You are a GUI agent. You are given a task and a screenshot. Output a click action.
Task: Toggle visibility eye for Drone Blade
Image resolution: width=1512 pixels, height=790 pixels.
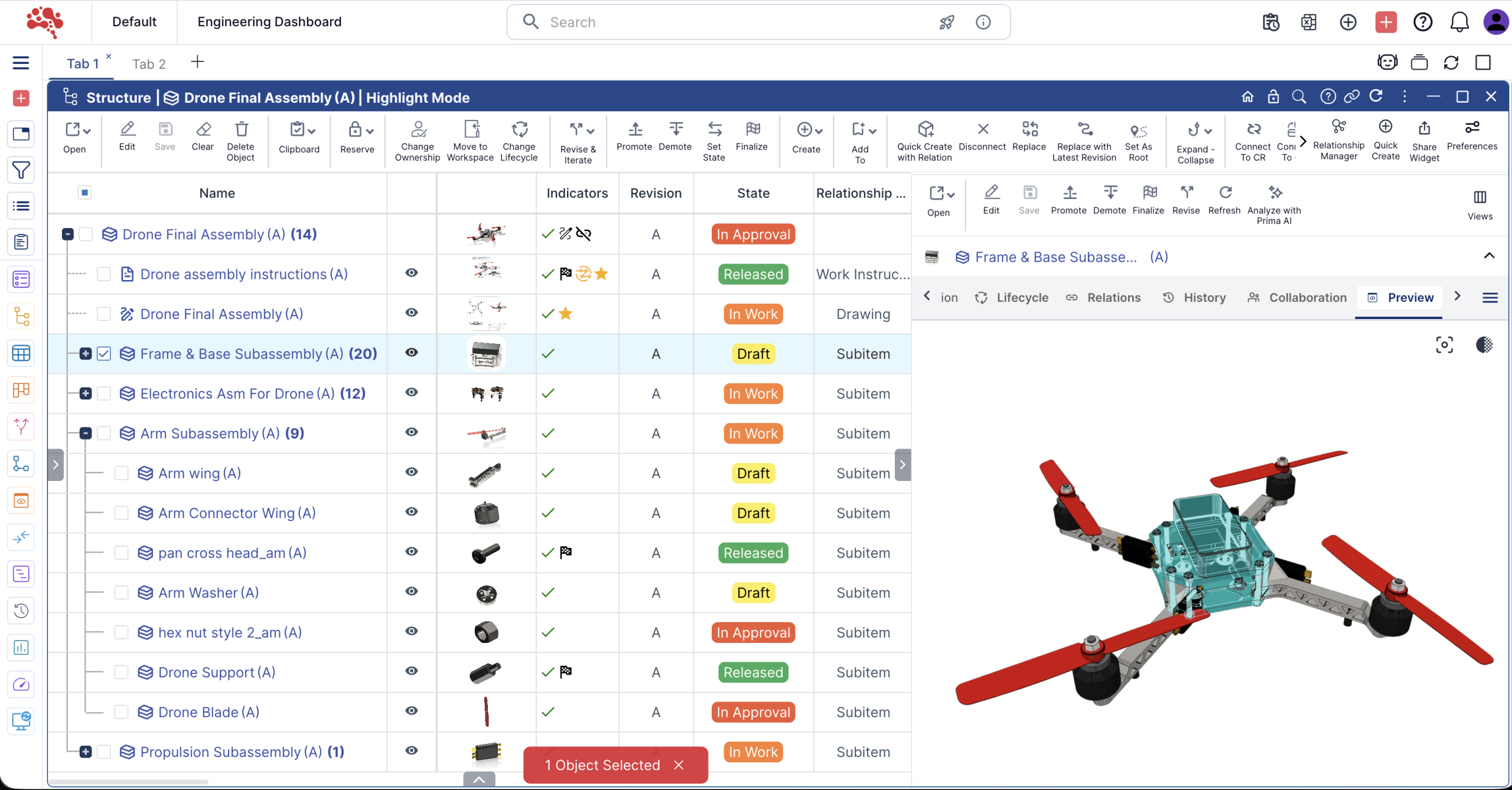(412, 711)
